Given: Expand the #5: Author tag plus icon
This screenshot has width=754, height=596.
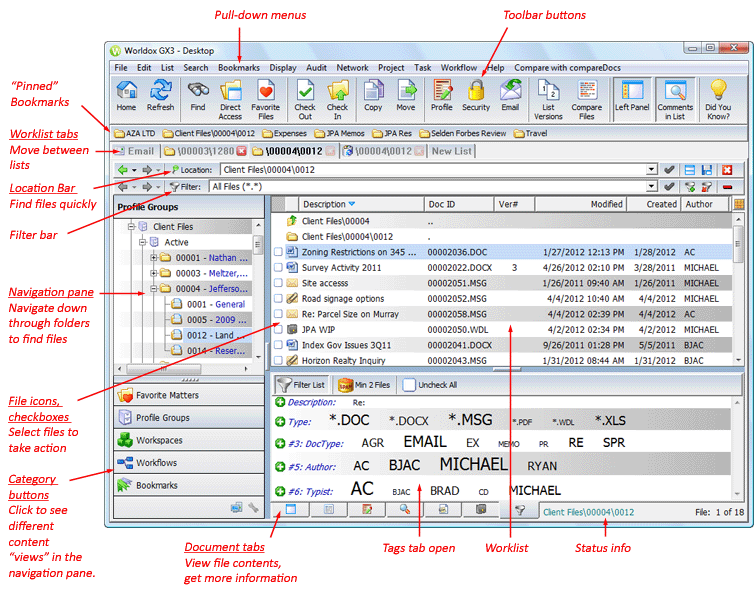Looking at the screenshot, I should (x=280, y=467).
